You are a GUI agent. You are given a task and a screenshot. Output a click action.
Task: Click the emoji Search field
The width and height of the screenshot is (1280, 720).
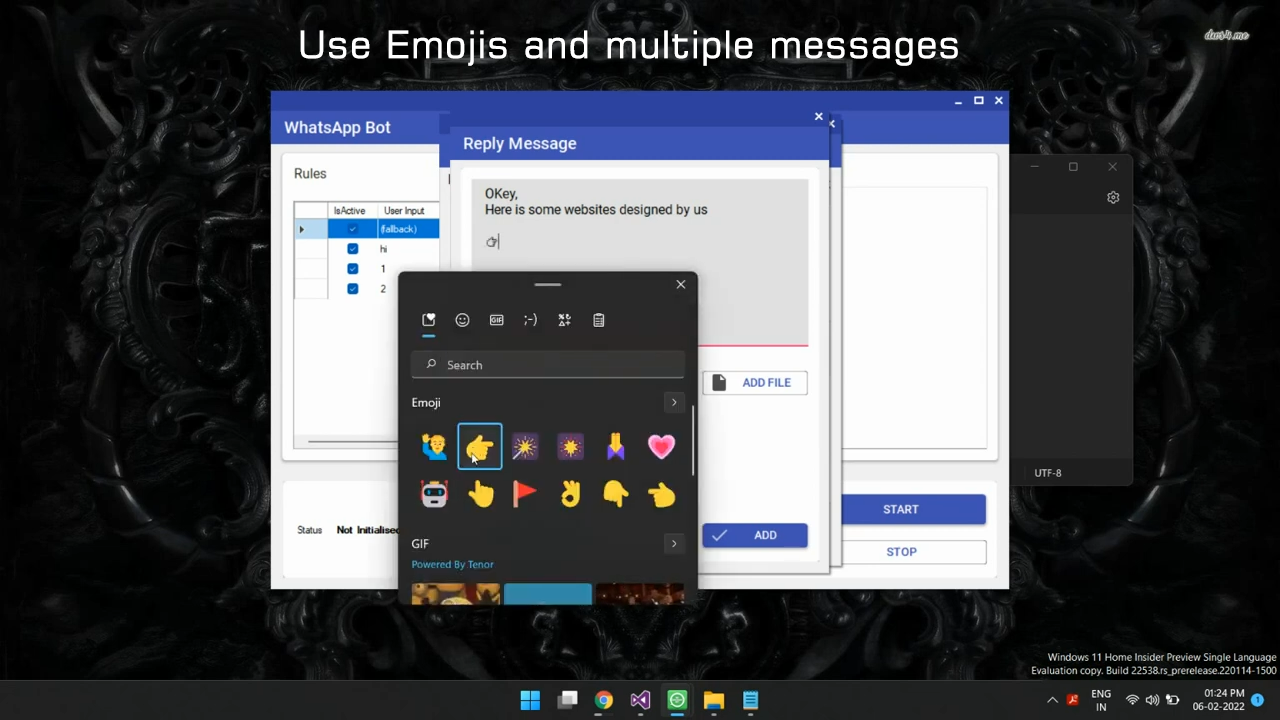548,365
